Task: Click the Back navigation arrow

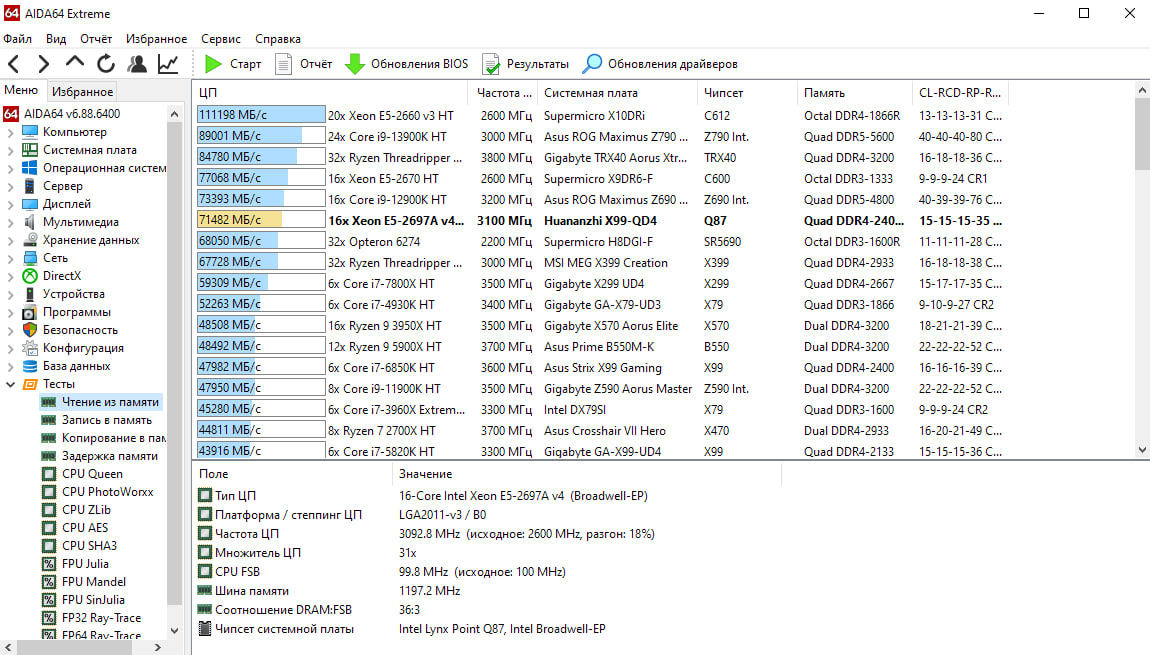Action: coord(14,64)
